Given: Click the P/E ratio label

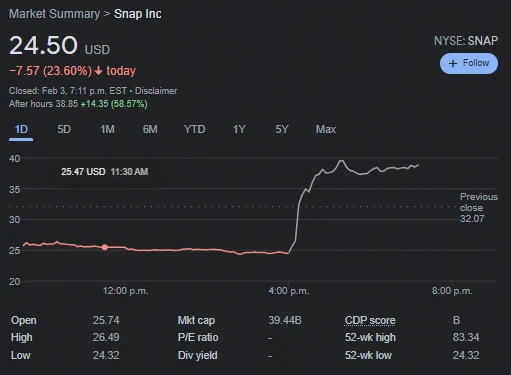Looking at the screenshot, I should pos(198,337).
